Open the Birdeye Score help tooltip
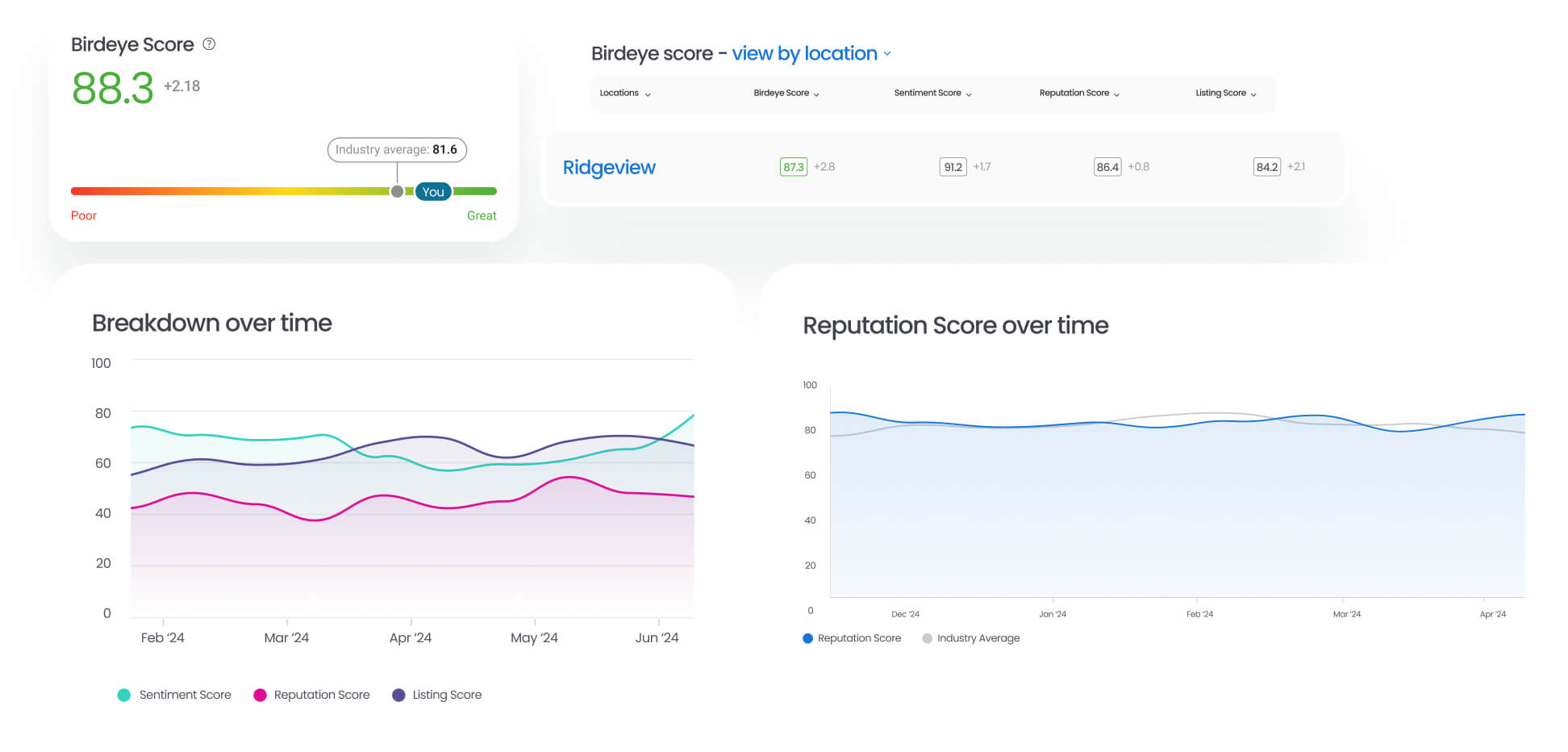Image resolution: width=1568 pixels, height=752 pixels. pyautogui.click(x=209, y=44)
